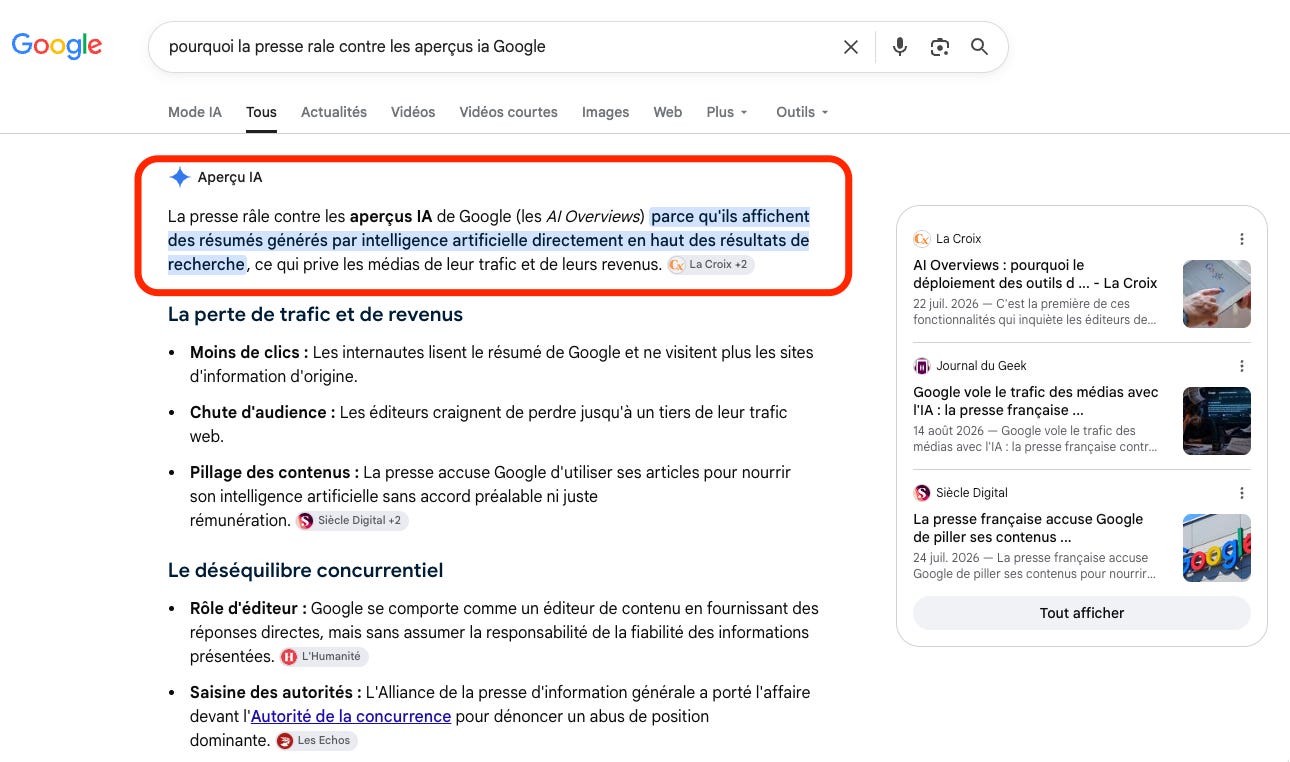1290x762 pixels.
Task: Click the heading La perte de trafic et de revenus
Action: pos(315,314)
